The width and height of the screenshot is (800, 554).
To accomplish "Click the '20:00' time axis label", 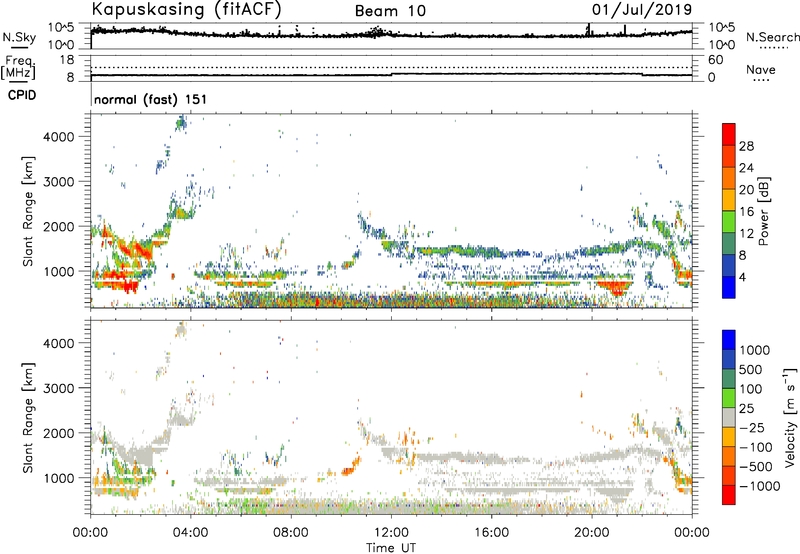I will coord(592,533).
